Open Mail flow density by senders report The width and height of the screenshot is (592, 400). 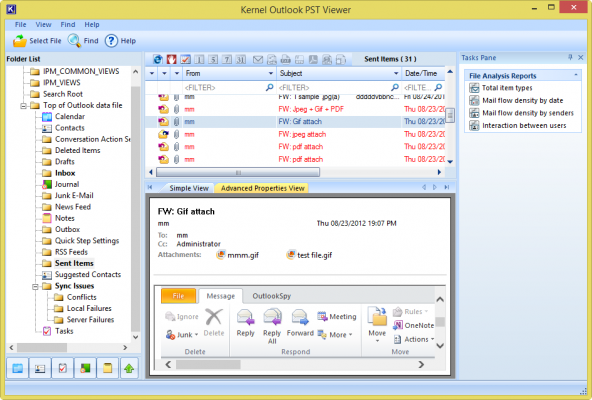click(527, 113)
